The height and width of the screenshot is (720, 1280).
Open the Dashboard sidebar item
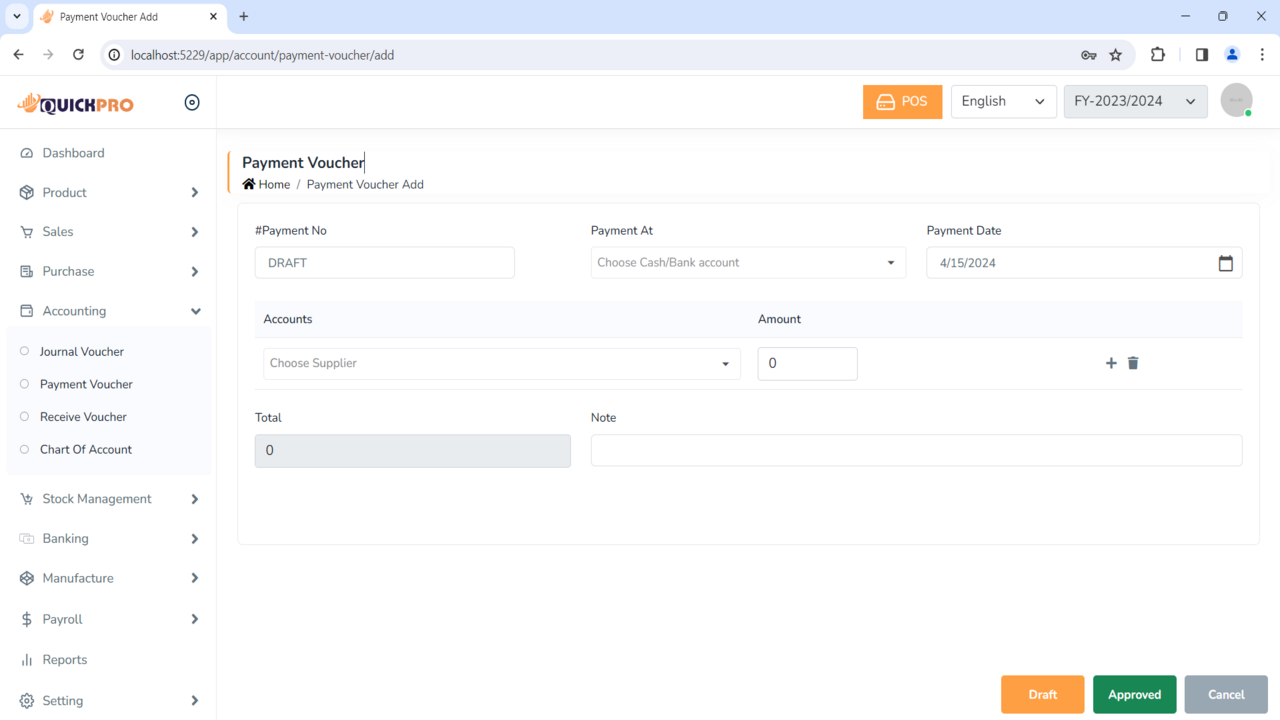tap(72, 153)
